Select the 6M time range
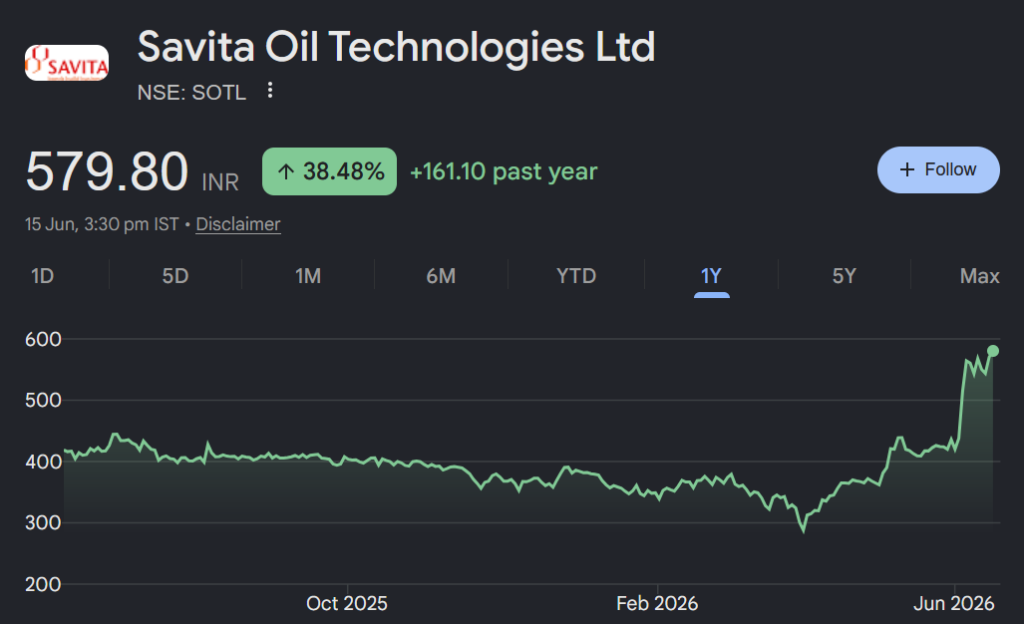 441,276
